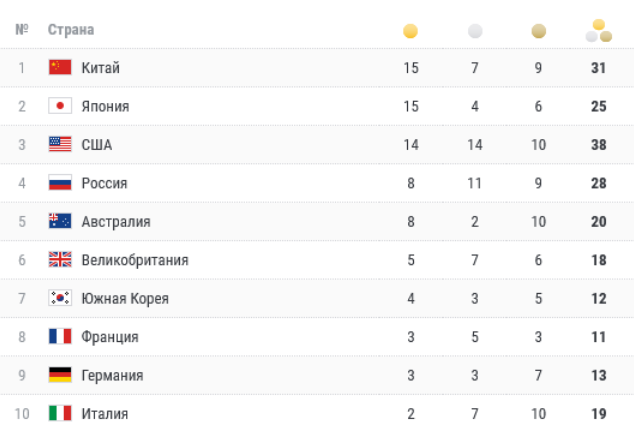Select the Франция country name
Image resolution: width=634 pixels, height=445 pixels.
pyautogui.click(x=110, y=337)
